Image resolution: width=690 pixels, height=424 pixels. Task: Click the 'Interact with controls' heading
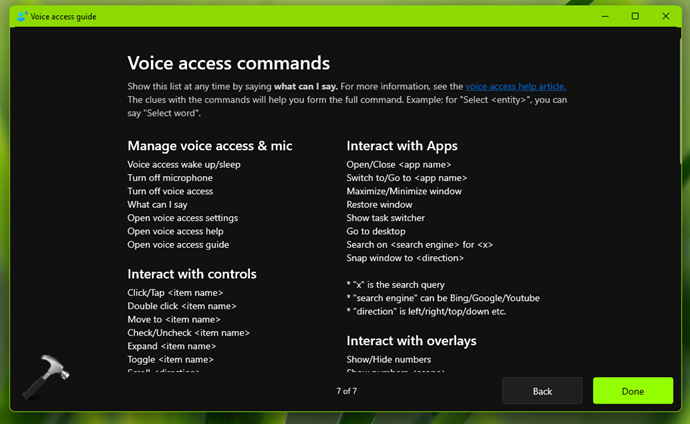click(192, 273)
